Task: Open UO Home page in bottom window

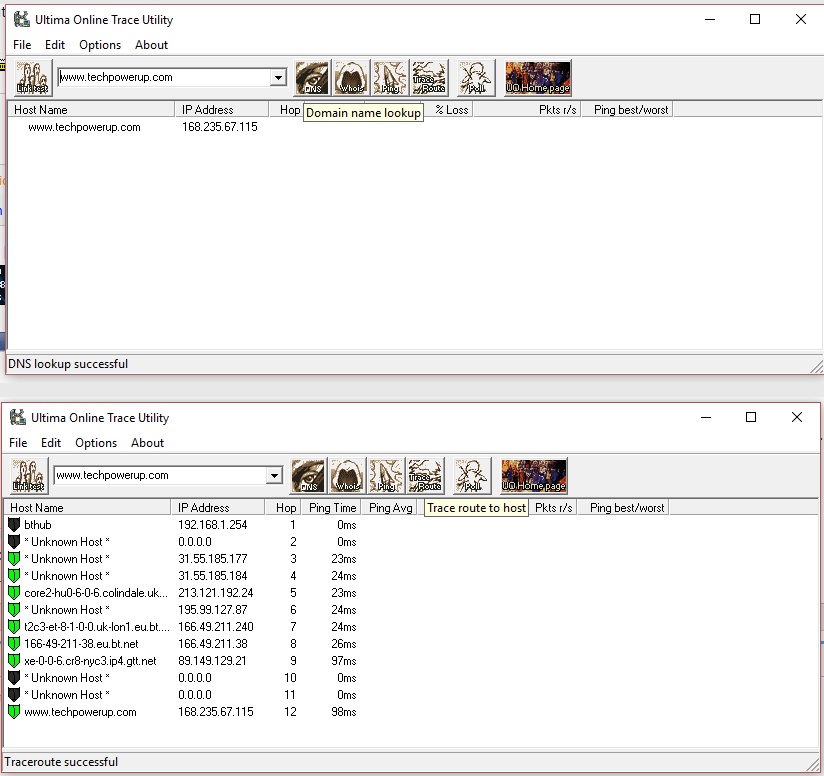Action: [x=534, y=476]
